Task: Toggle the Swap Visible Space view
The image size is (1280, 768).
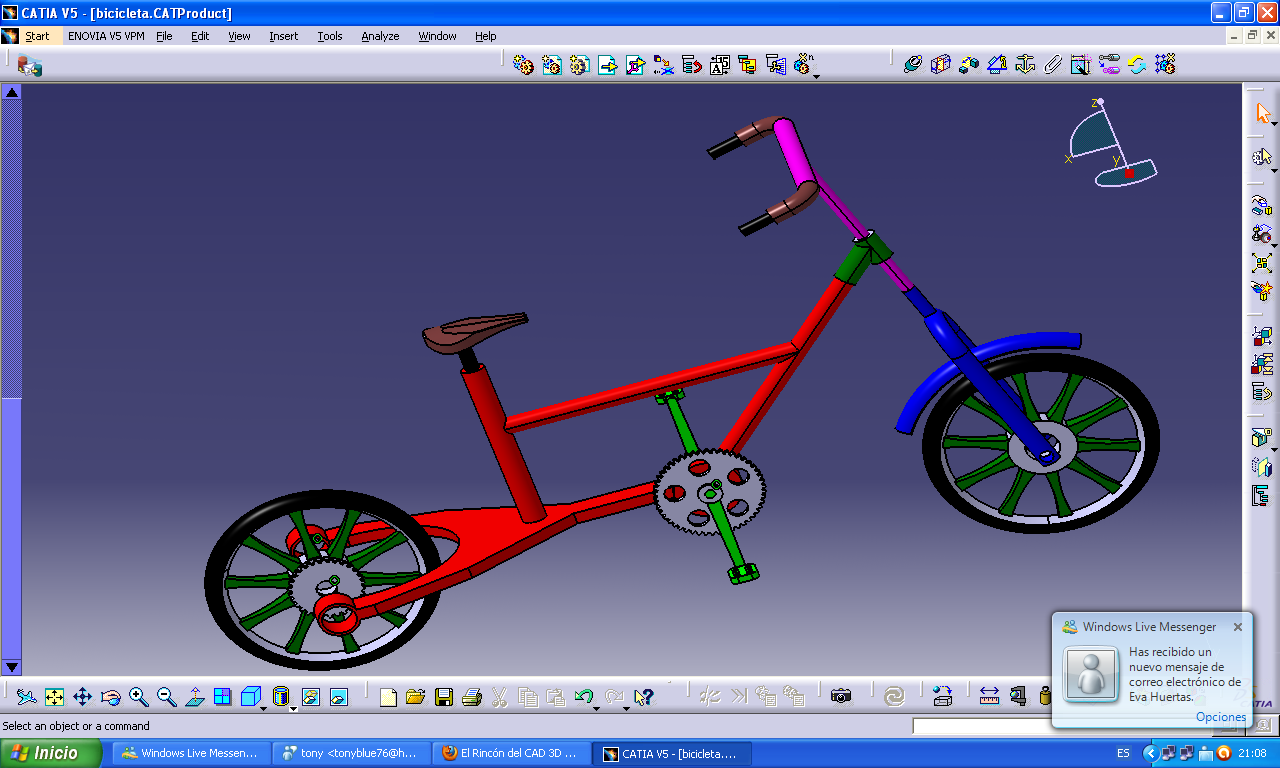Action: [x=339, y=696]
